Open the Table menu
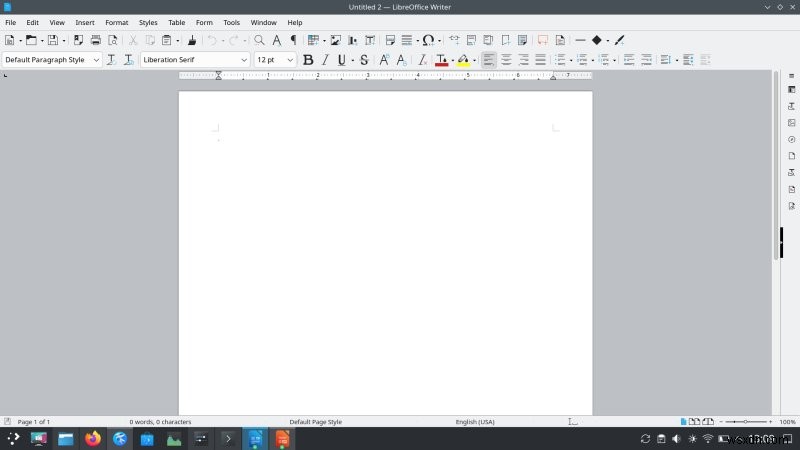This screenshot has width=800, height=450. [x=177, y=22]
